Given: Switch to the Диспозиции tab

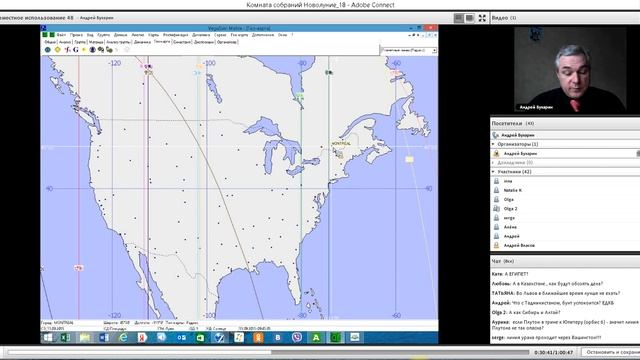Looking at the screenshot, I should click(204, 42).
